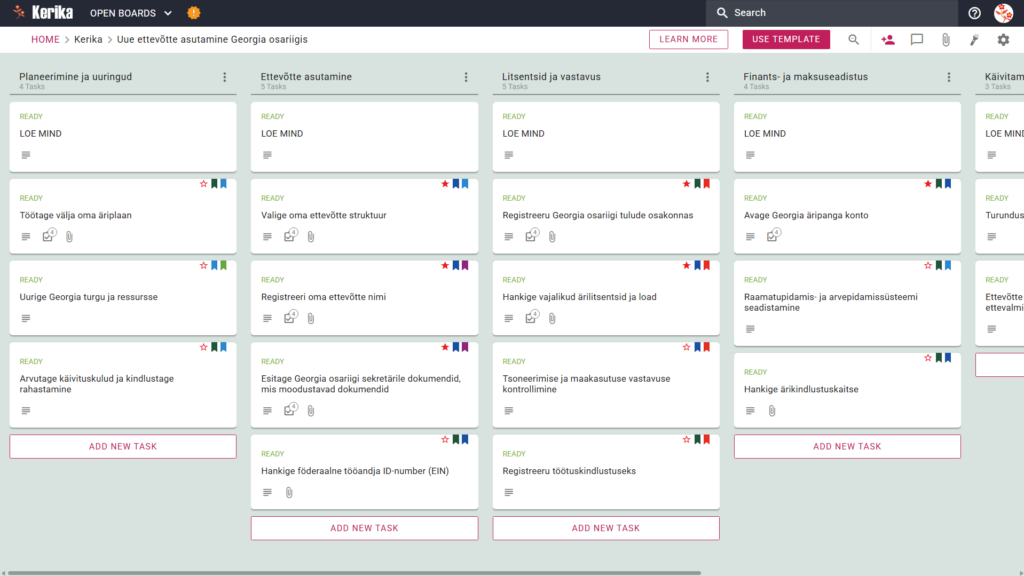Click blue tag on Töötage välja oma äriplaan card
Image resolution: width=1024 pixels, height=576 pixels.
(x=223, y=184)
